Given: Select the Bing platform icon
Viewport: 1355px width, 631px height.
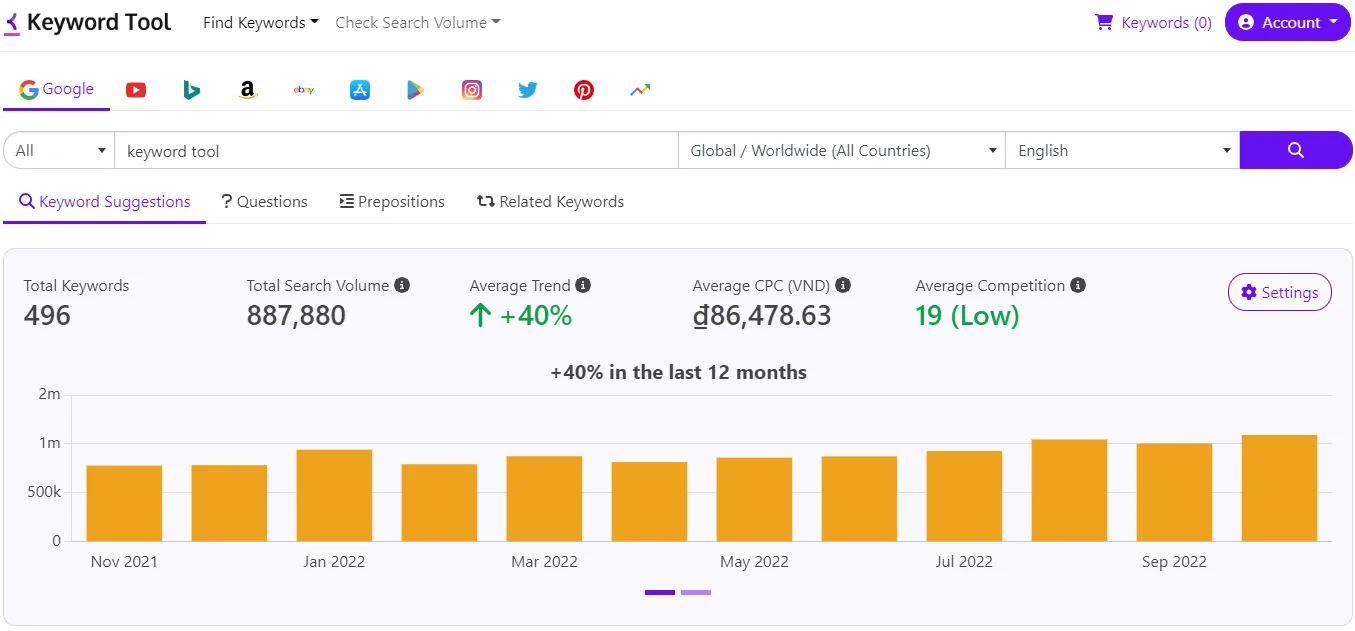Looking at the screenshot, I should pyautogui.click(x=191, y=89).
